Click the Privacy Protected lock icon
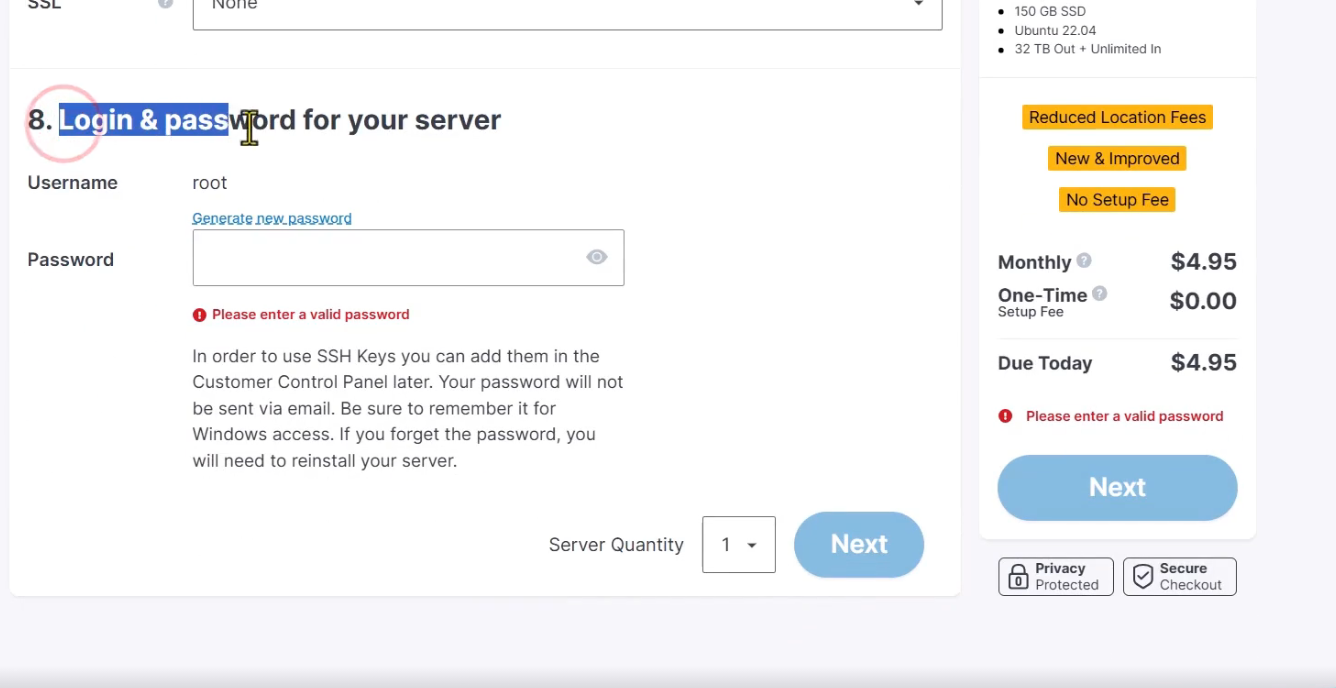1336x688 pixels. [1018, 577]
